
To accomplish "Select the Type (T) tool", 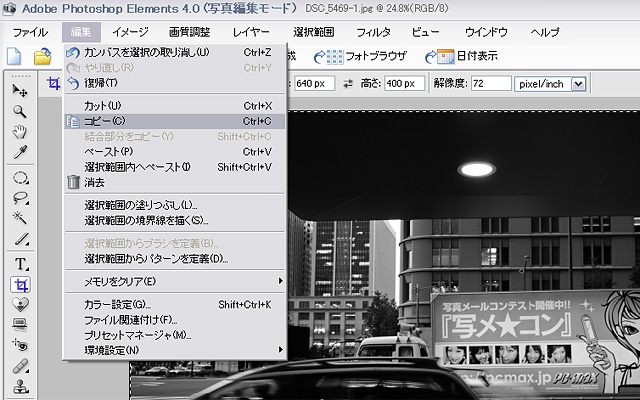I will (20, 264).
